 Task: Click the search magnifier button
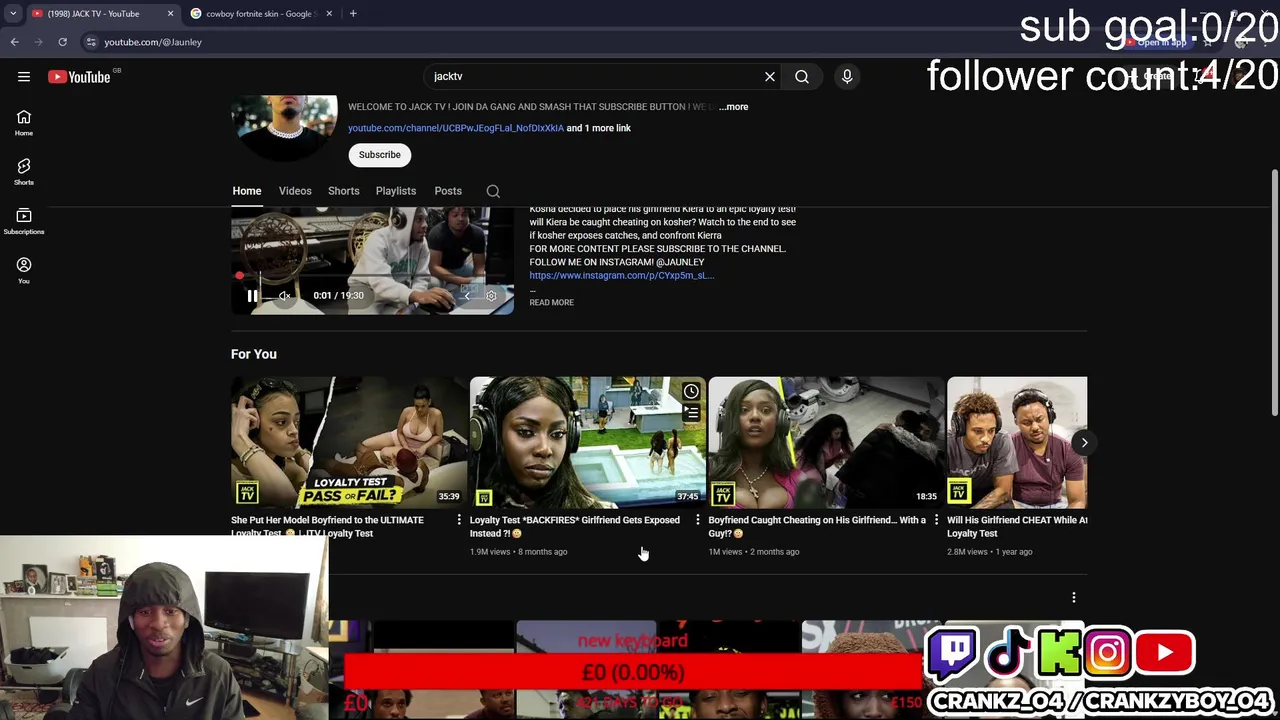[x=802, y=76]
